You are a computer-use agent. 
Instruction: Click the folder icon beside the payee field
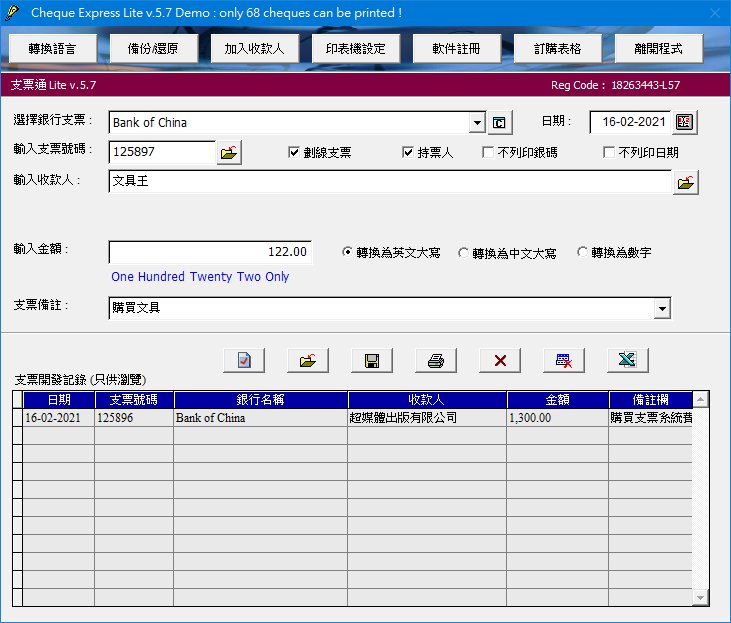point(686,183)
